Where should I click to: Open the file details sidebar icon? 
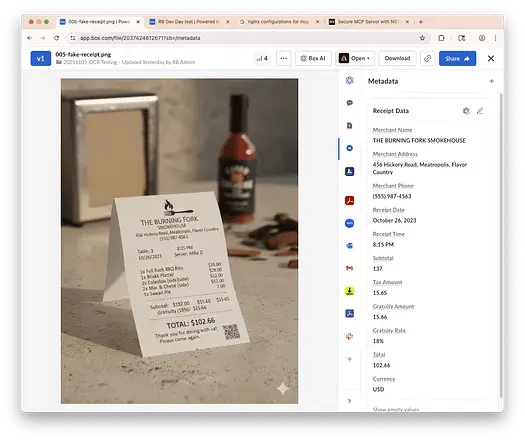349,126
